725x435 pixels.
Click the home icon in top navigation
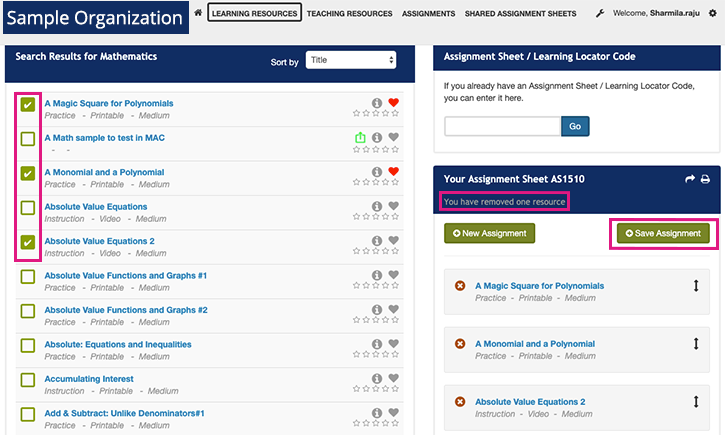(x=198, y=13)
